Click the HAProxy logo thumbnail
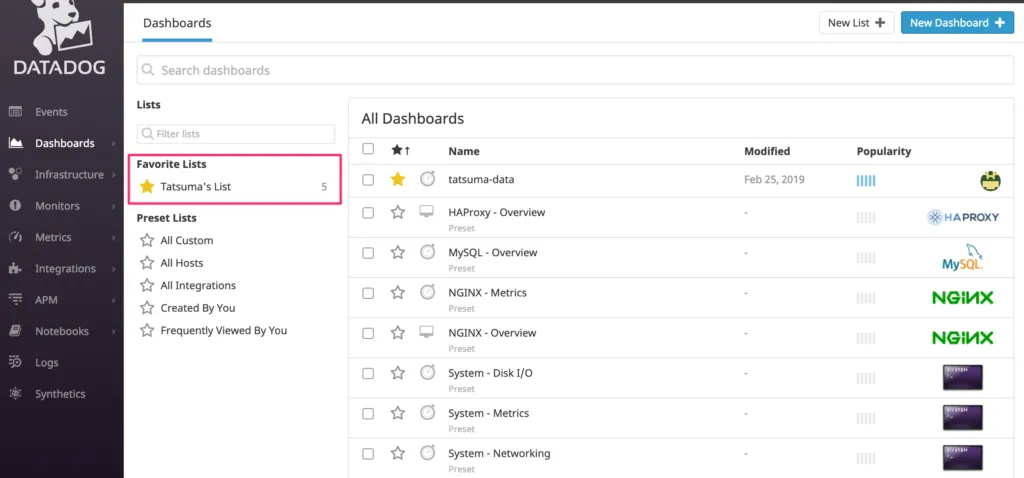Screen dimensions: 1024x478 coord(963,217)
